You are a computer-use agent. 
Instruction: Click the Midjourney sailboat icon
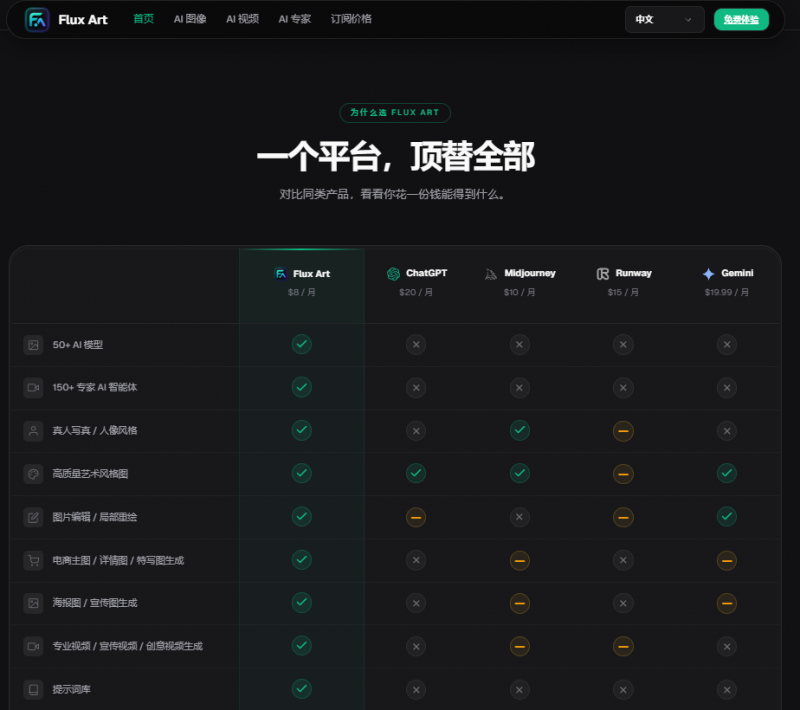(x=490, y=274)
